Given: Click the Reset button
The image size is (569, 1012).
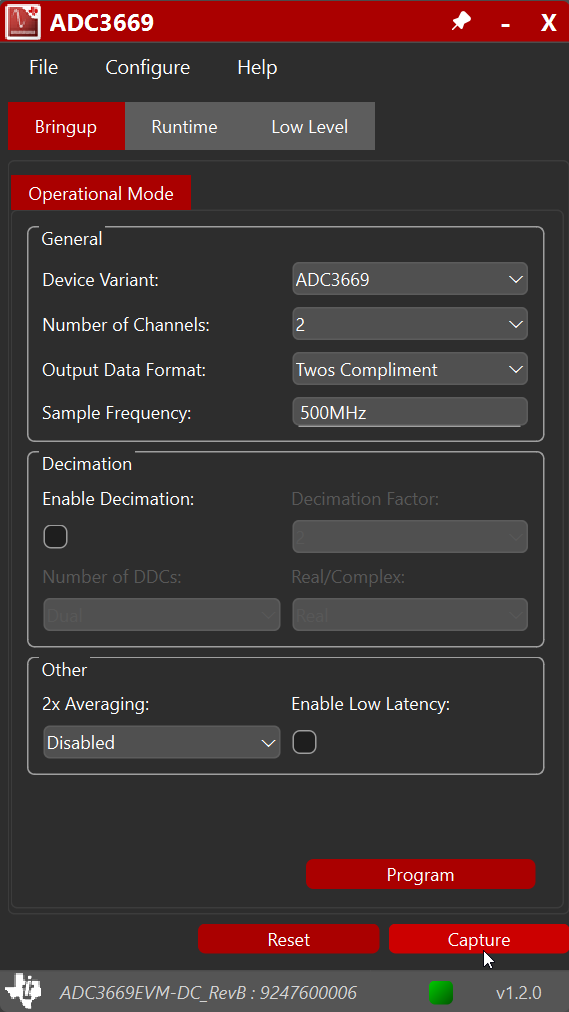Looking at the screenshot, I should pos(288,939).
